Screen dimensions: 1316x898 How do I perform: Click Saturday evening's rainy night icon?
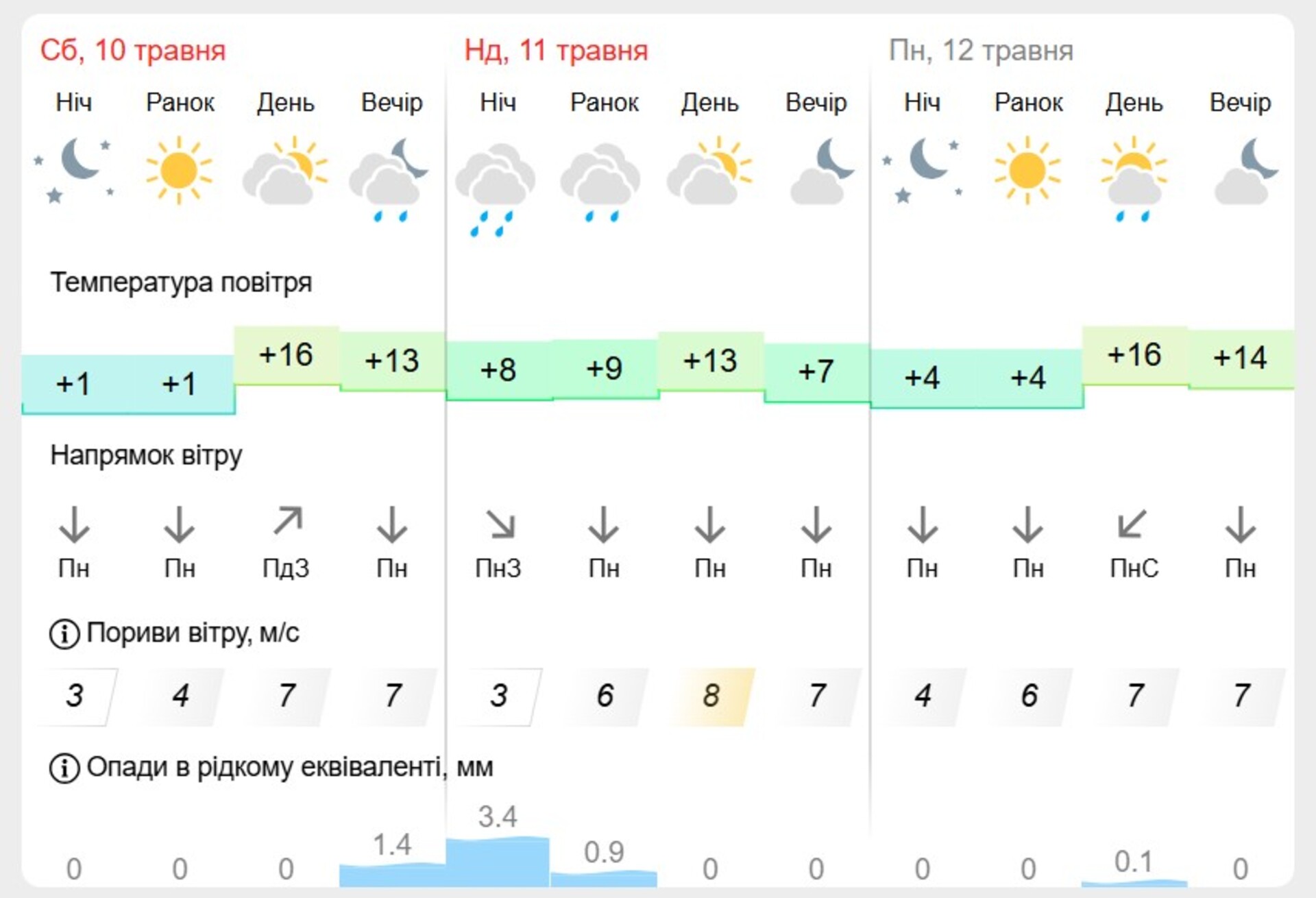(x=389, y=180)
